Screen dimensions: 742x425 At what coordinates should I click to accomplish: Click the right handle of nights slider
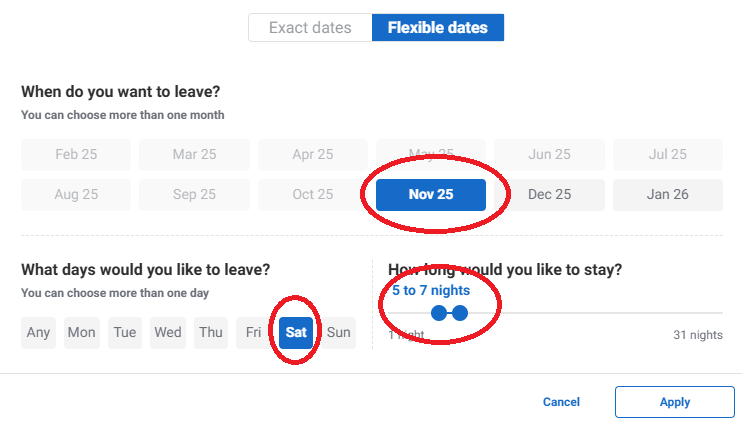[x=460, y=313]
